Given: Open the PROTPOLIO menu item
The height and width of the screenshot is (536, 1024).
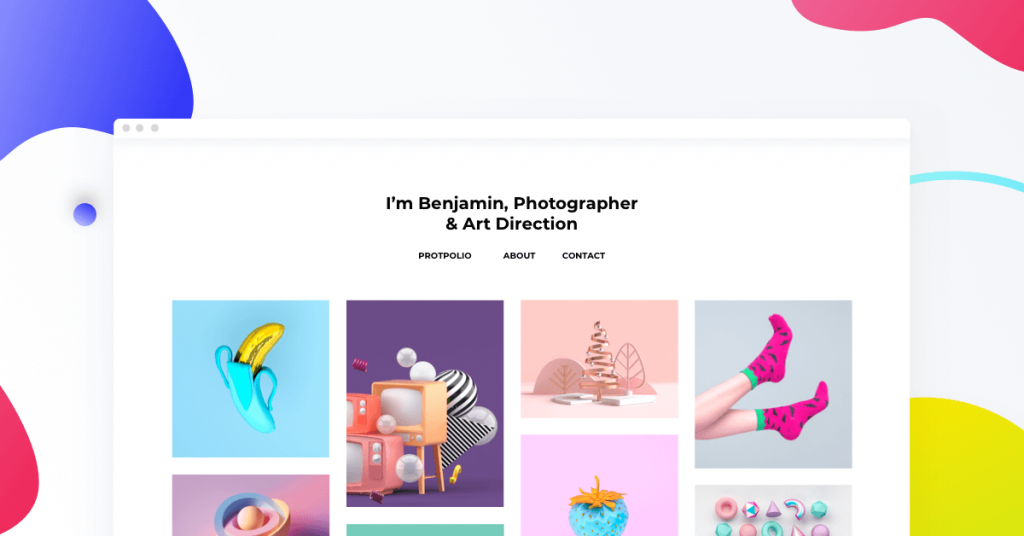Looking at the screenshot, I should coord(445,255).
